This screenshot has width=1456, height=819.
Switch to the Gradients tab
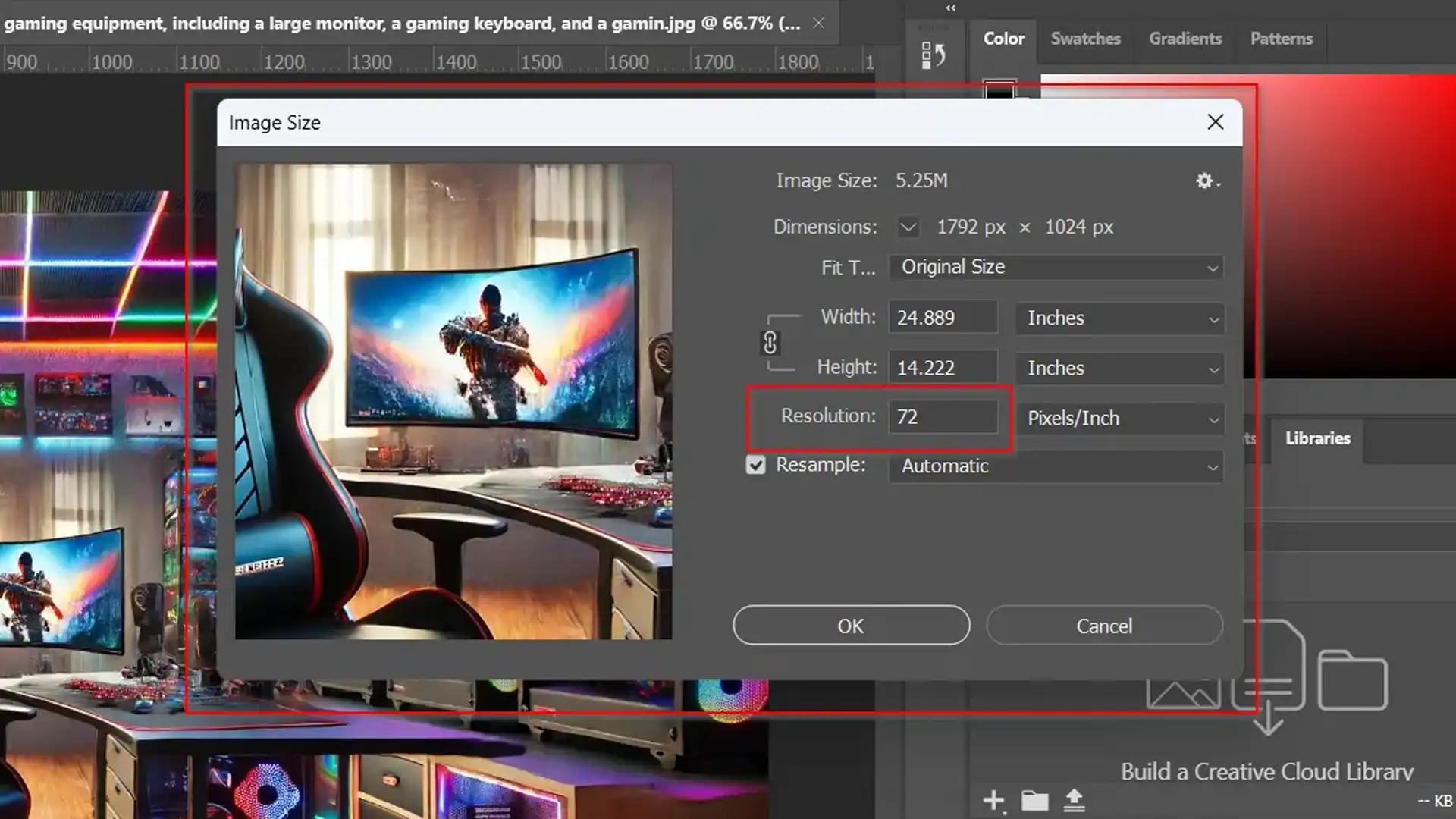(1185, 39)
